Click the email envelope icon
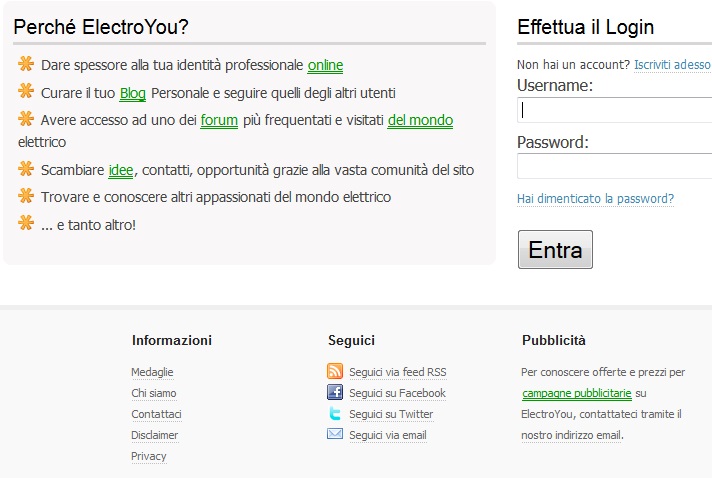This screenshot has height=478, width=712. [x=335, y=435]
